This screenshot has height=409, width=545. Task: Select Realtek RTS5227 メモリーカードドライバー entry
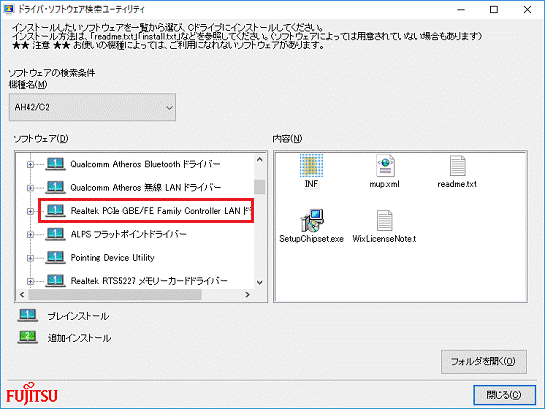(x=149, y=281)
